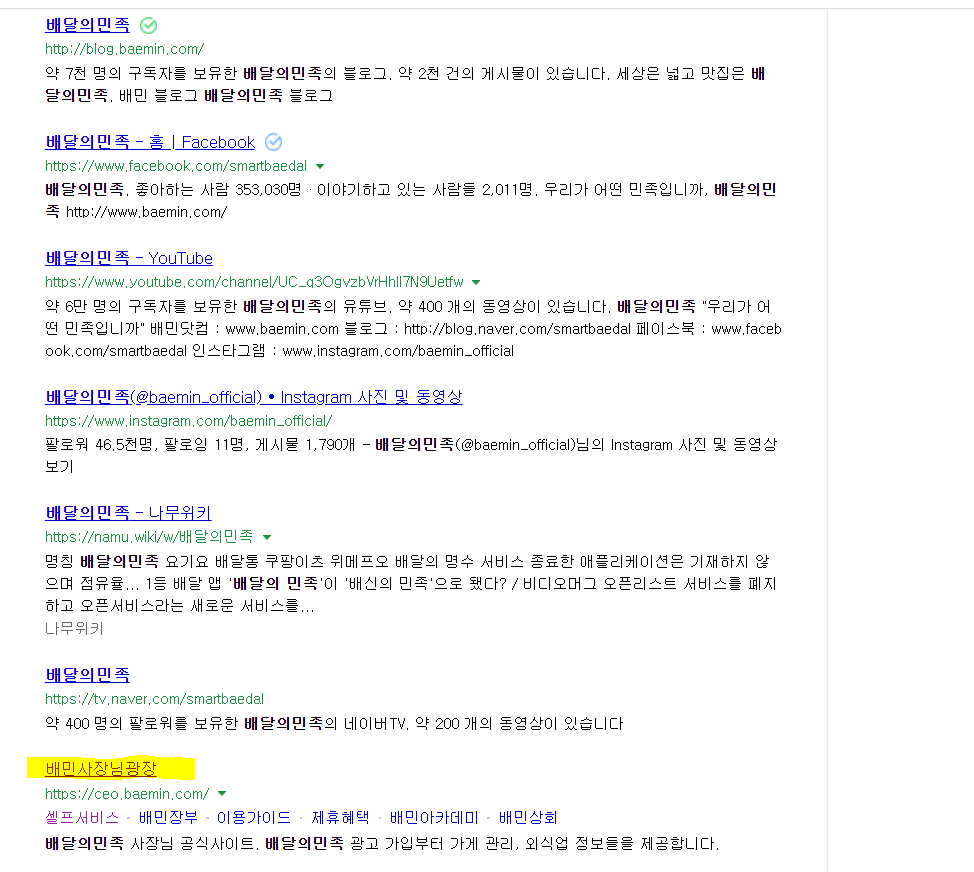Click the snippet 배달의민족 사장님 공식사이트
Viewport: 974px width, 872px height.
pos(382,843)
